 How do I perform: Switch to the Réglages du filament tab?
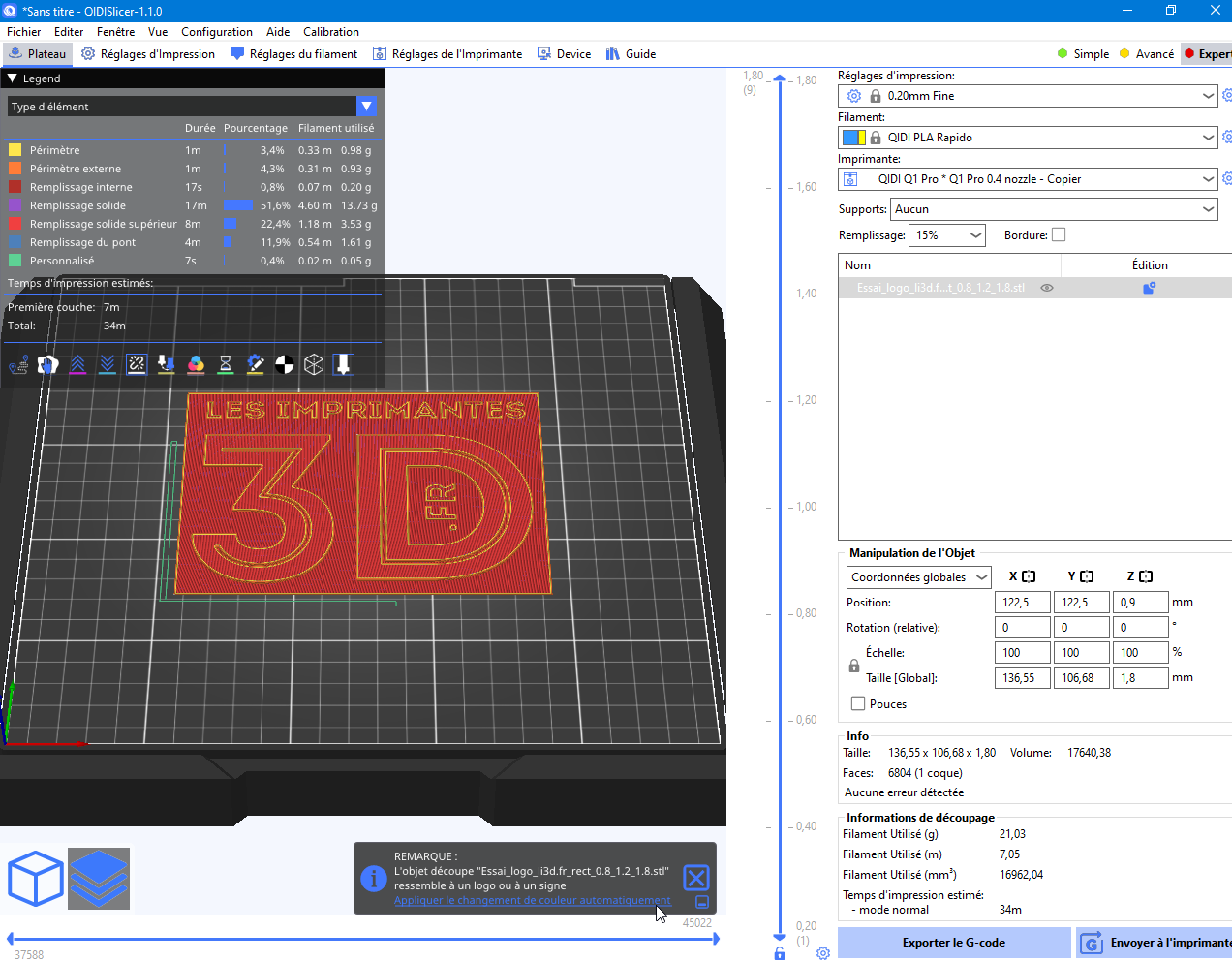point(293,54)
